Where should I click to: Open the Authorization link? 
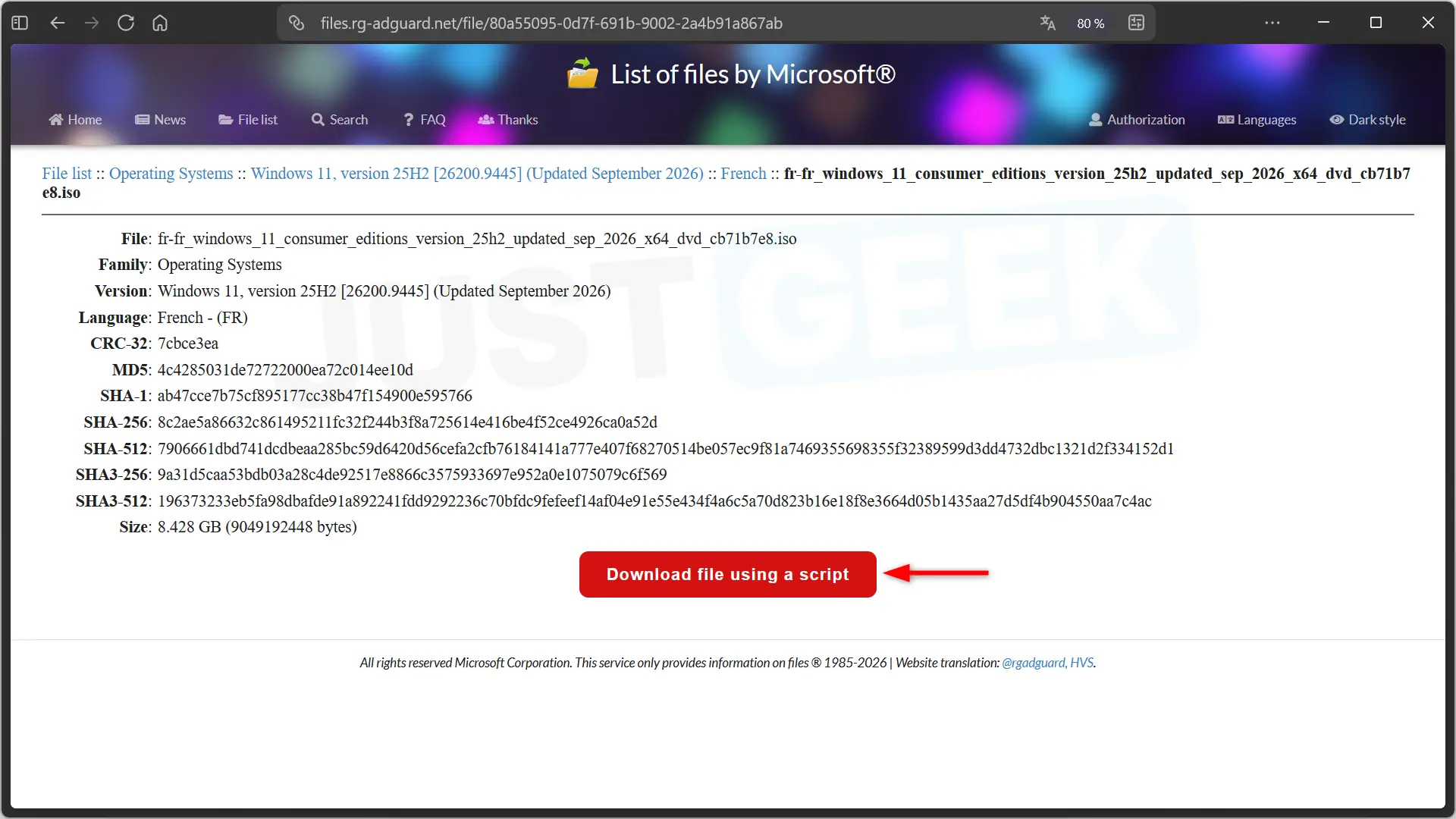pyautogui.click(x=1137, y=120)
